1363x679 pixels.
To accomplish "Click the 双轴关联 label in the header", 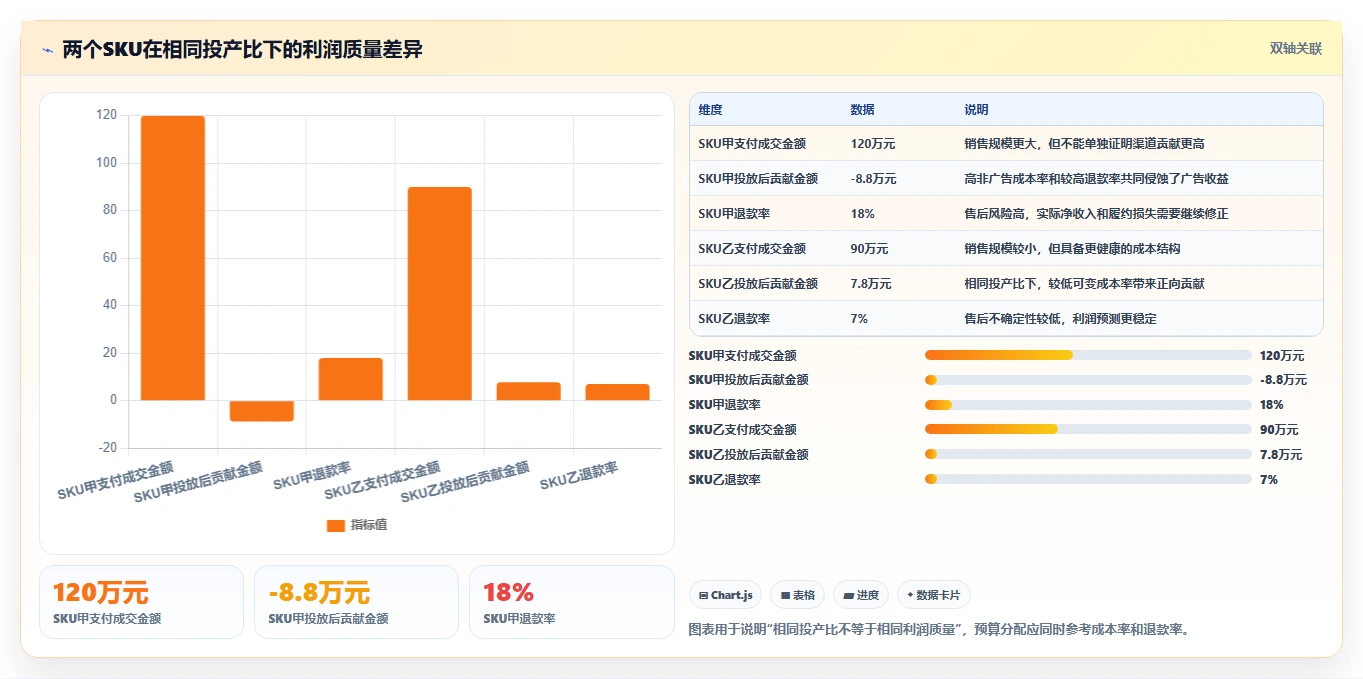I will tap(1296, 49).
